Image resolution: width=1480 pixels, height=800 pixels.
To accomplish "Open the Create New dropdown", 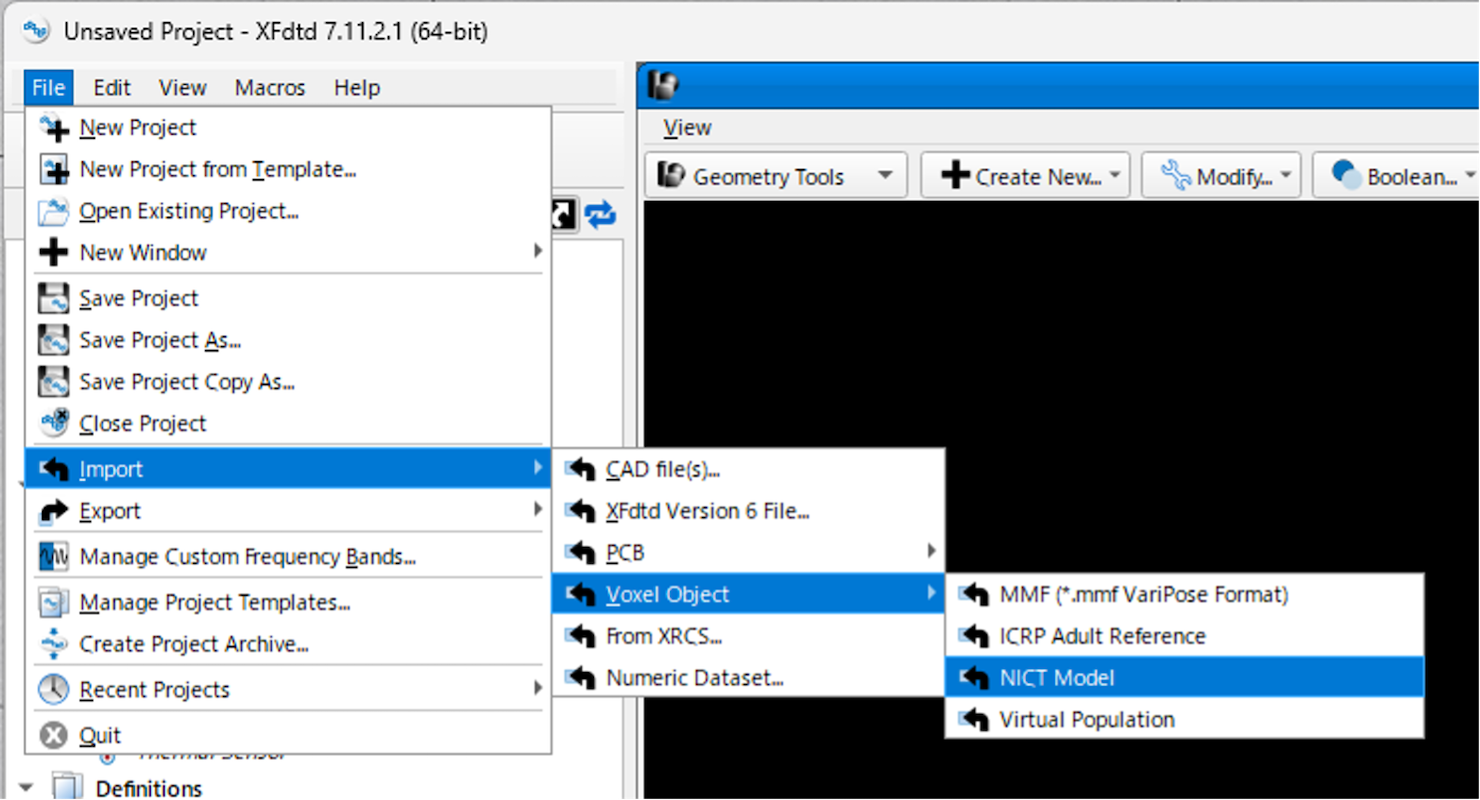I will click(1025, 177).
